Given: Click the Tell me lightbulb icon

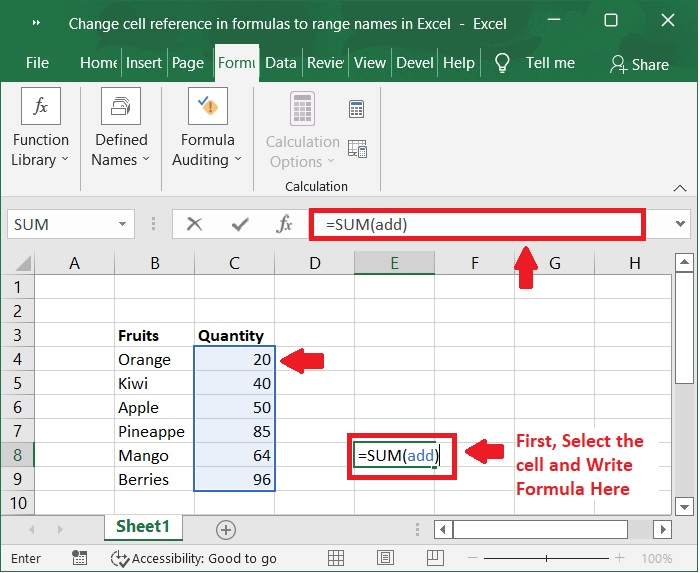Looking at the screenshot, I should click(502, 63).
